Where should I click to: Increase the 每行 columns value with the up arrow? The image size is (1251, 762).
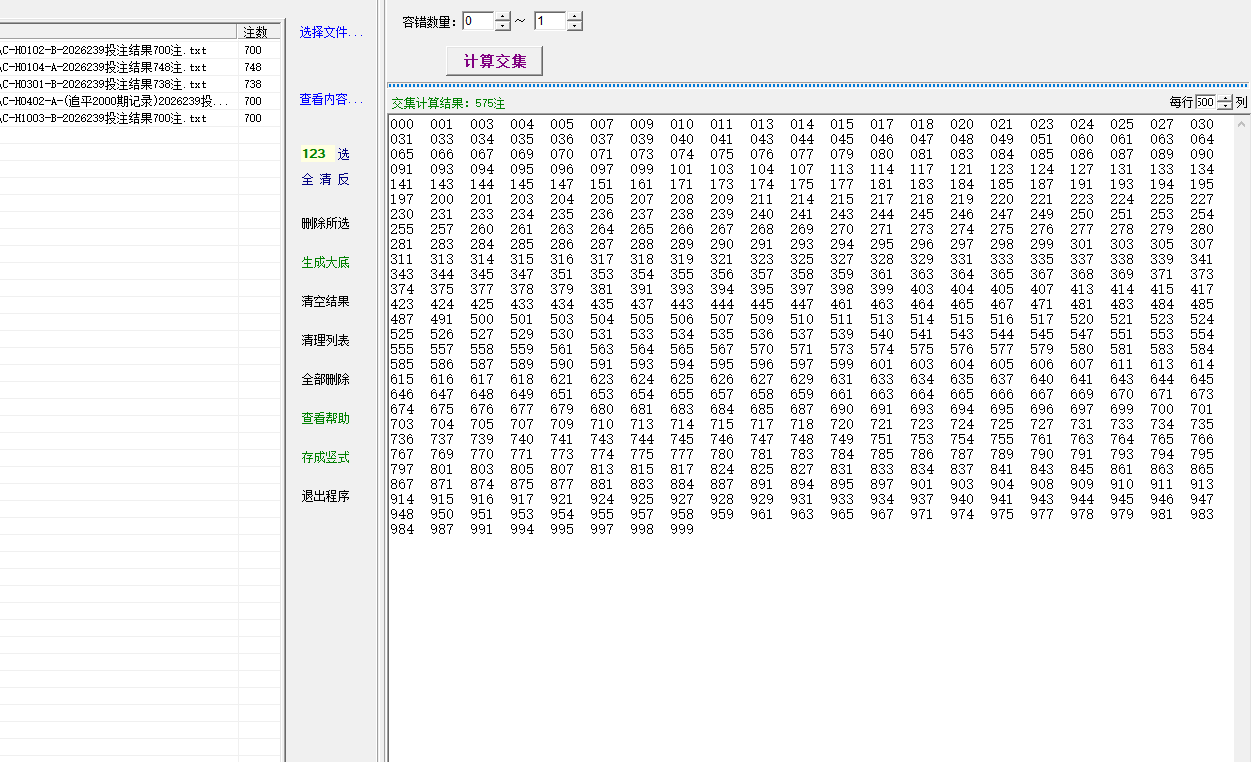(x=1225, y=98)
